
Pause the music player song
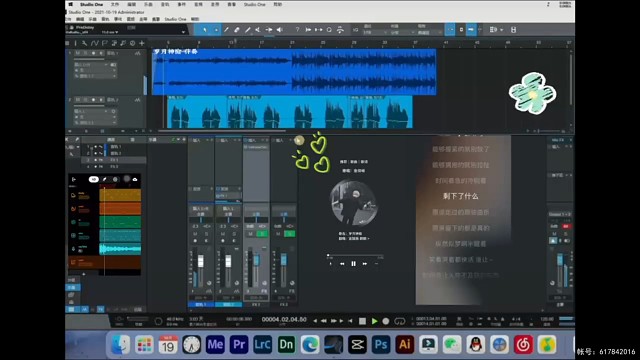pyautogui.click(x=353, y=264)
